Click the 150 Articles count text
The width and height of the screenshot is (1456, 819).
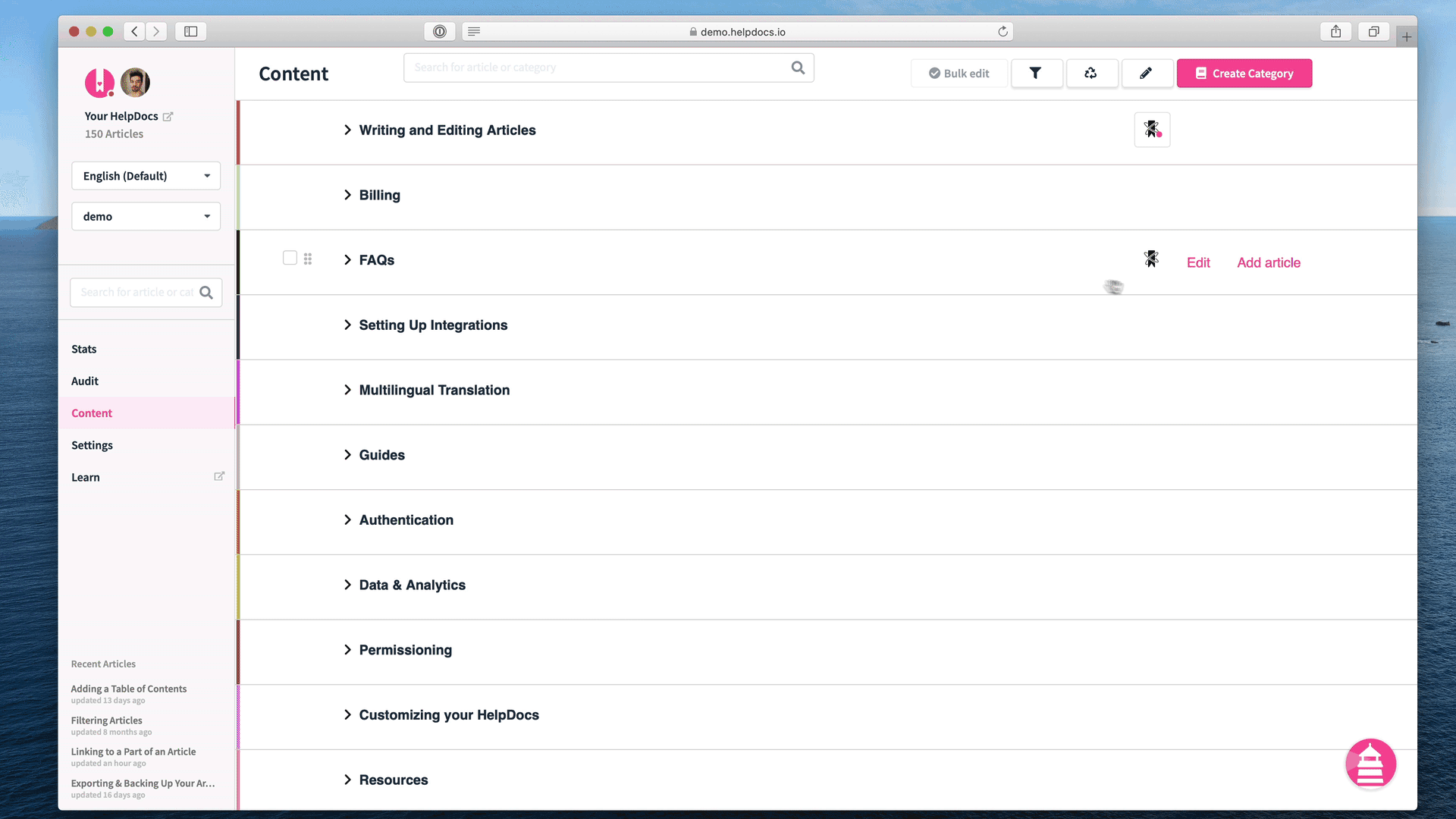click(114, 134)
